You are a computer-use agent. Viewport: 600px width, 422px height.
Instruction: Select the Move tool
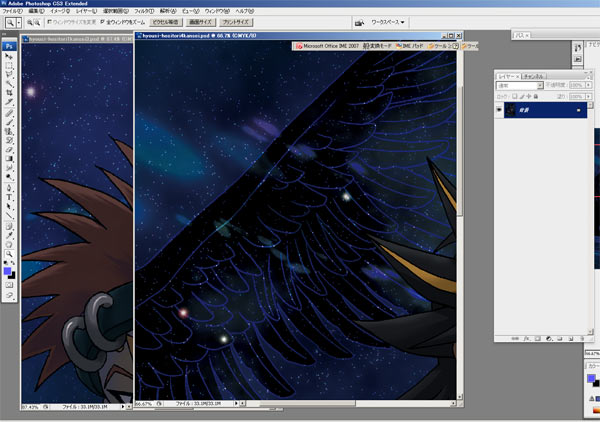(x=9, y=56)
